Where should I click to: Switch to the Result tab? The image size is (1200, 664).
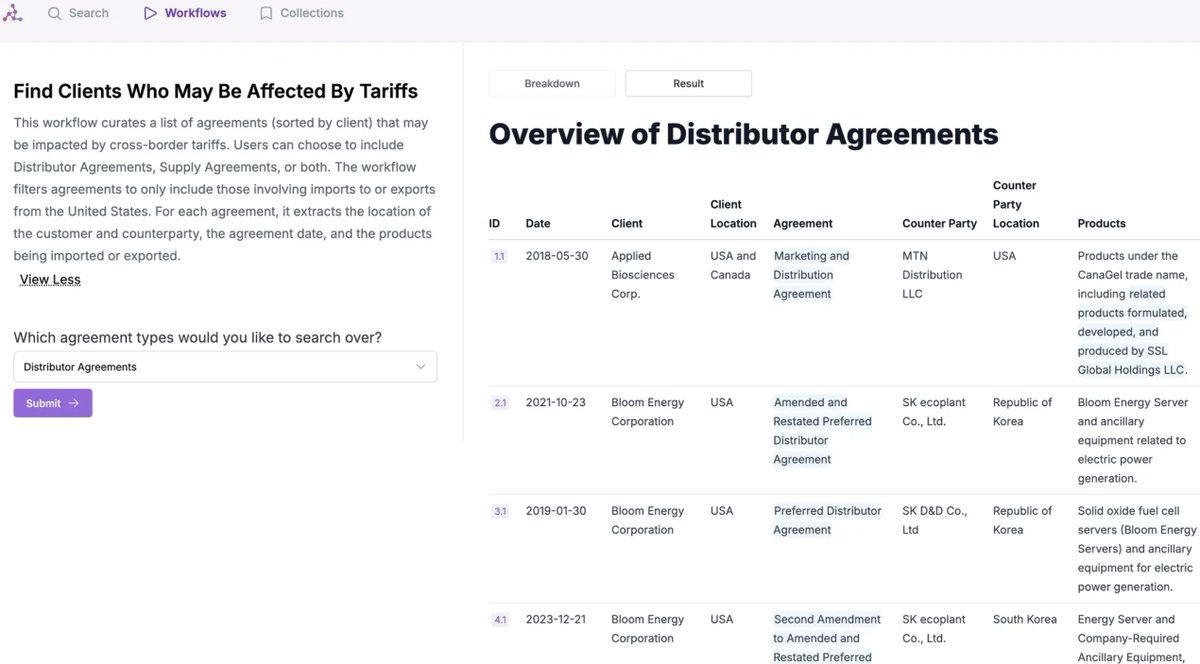(x=688, y=84)
